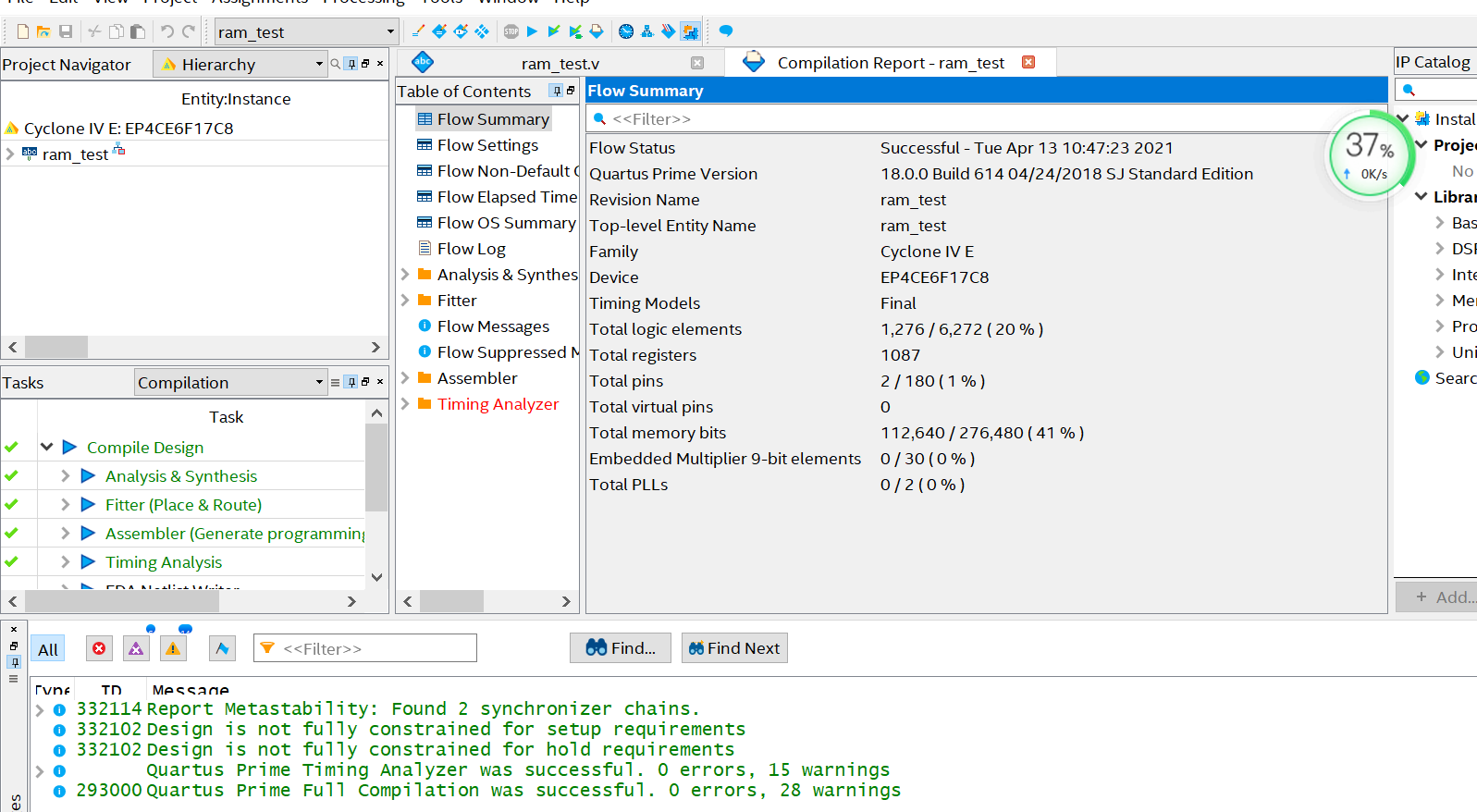
Task: Click the IP Catalog search field
Action: 1436,90
